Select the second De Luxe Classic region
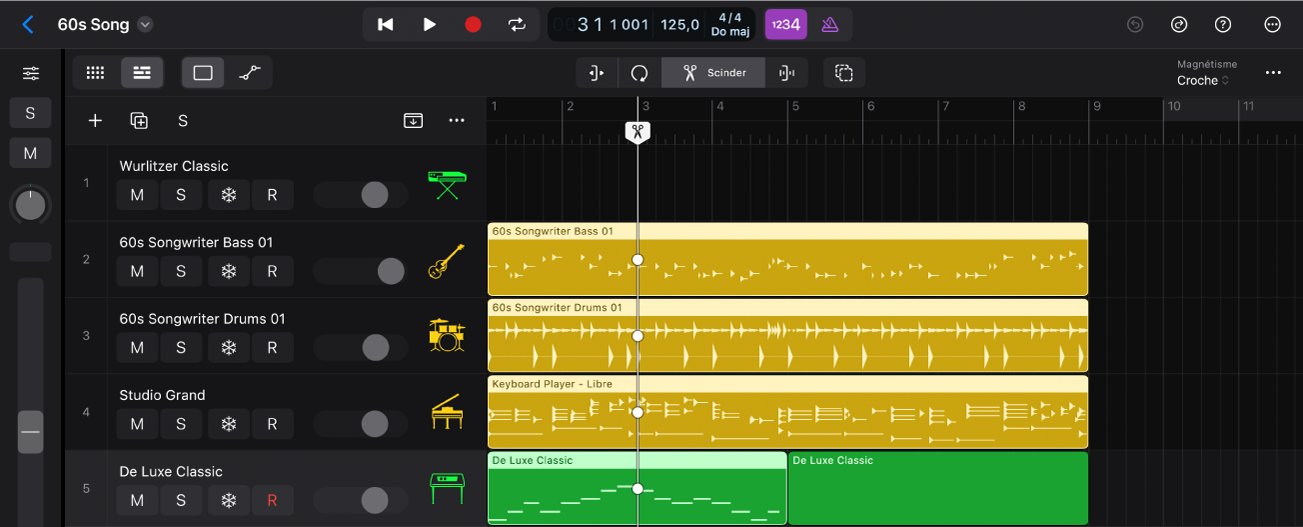The image size is (1303, 527). 938,488
